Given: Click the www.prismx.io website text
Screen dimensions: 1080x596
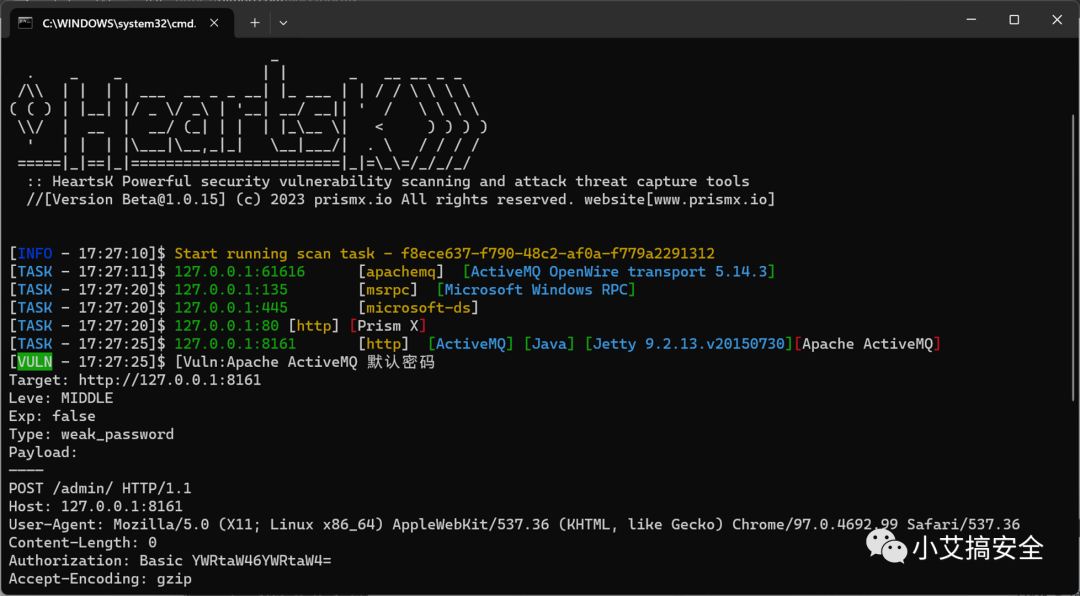Looking at the screenshot, I should [711, 199].
